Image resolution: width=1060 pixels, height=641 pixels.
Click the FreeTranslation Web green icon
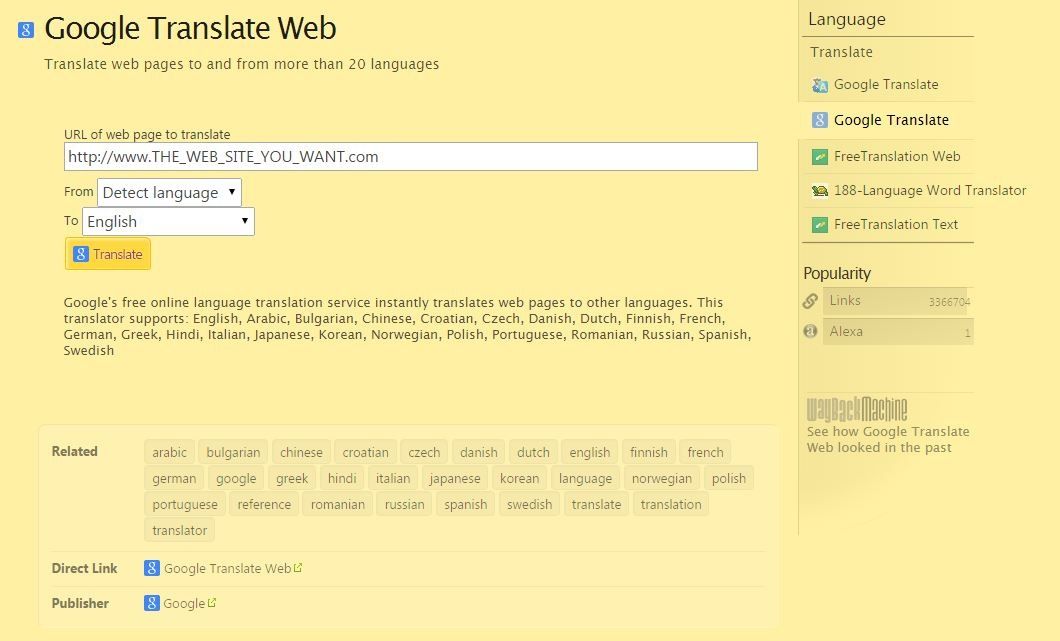820,157
